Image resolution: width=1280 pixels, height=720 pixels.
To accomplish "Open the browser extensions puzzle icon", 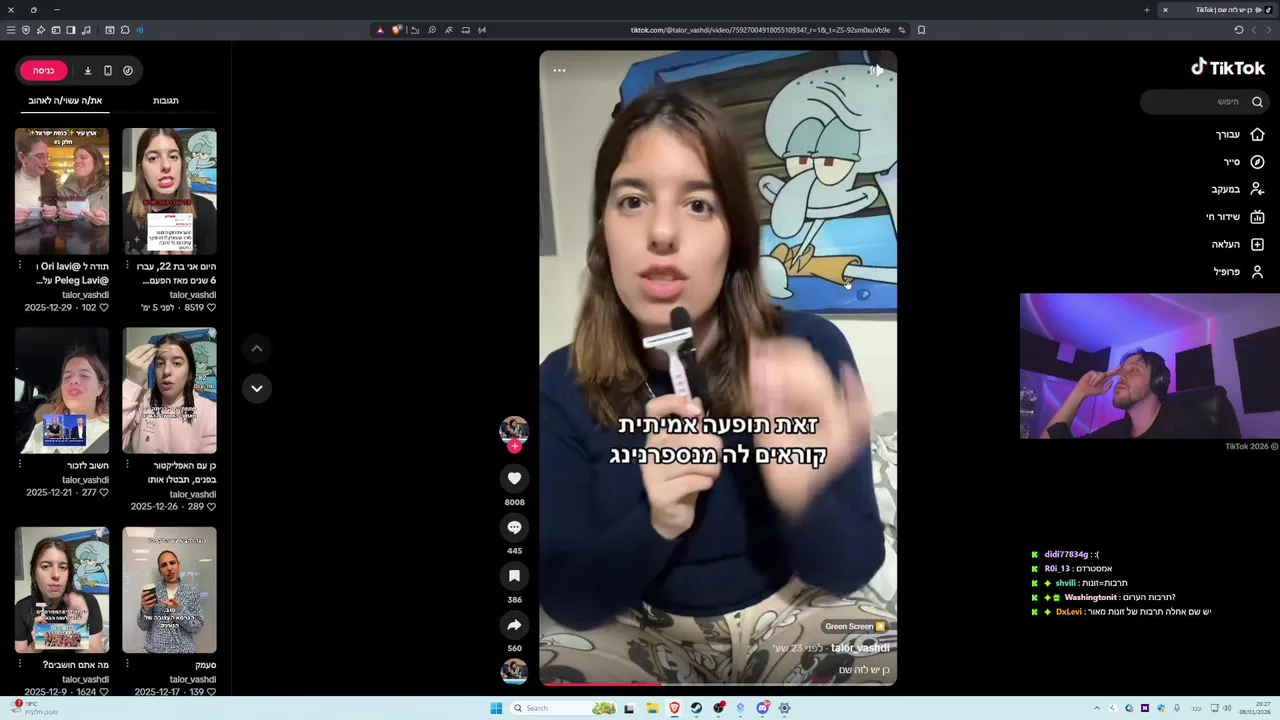I will point(125,30).
